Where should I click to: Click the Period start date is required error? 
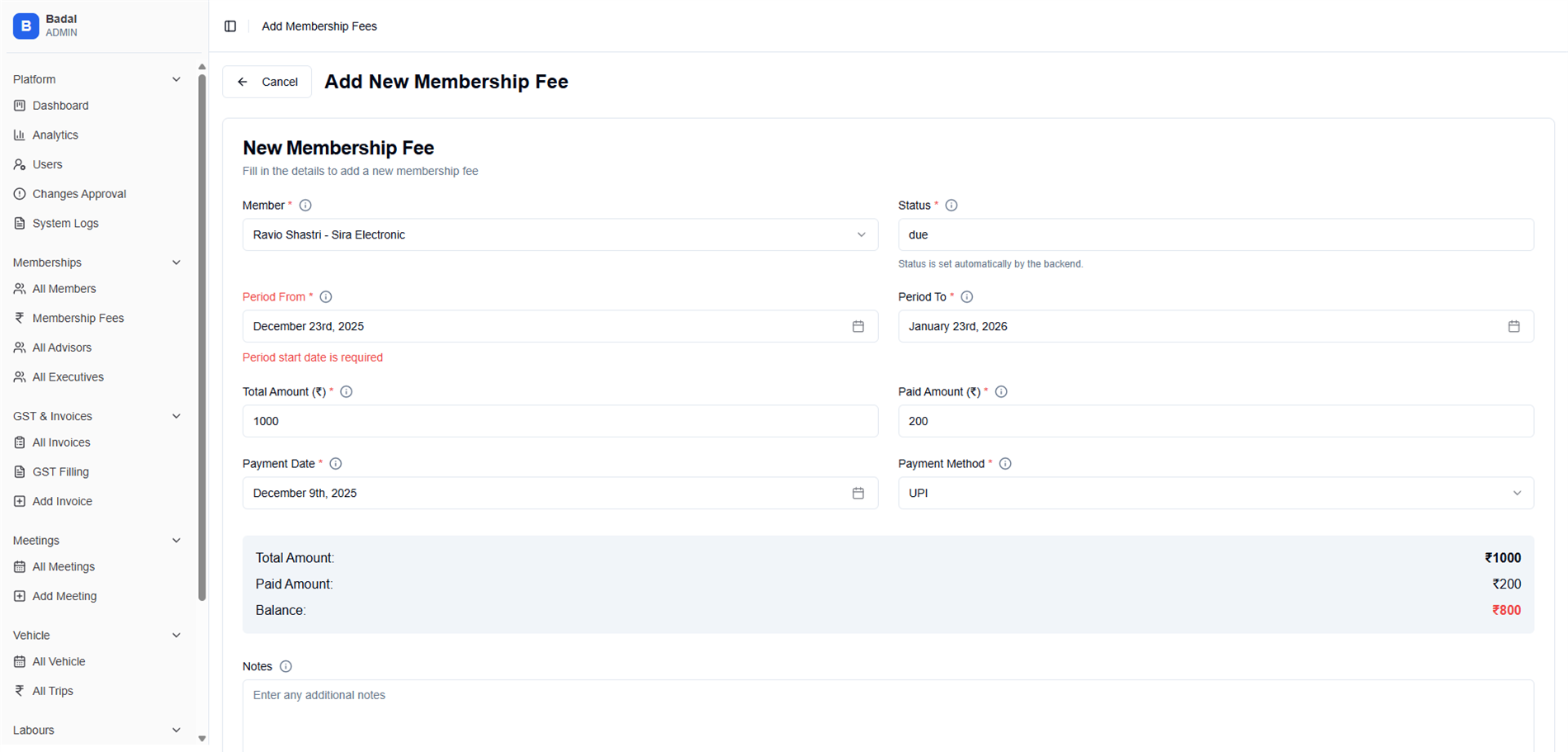(313, 358)
